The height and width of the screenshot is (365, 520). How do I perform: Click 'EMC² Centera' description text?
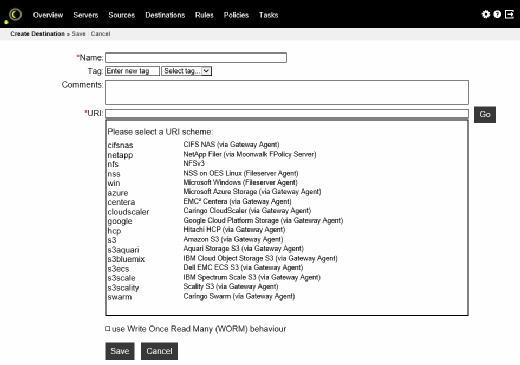point(237,202)
